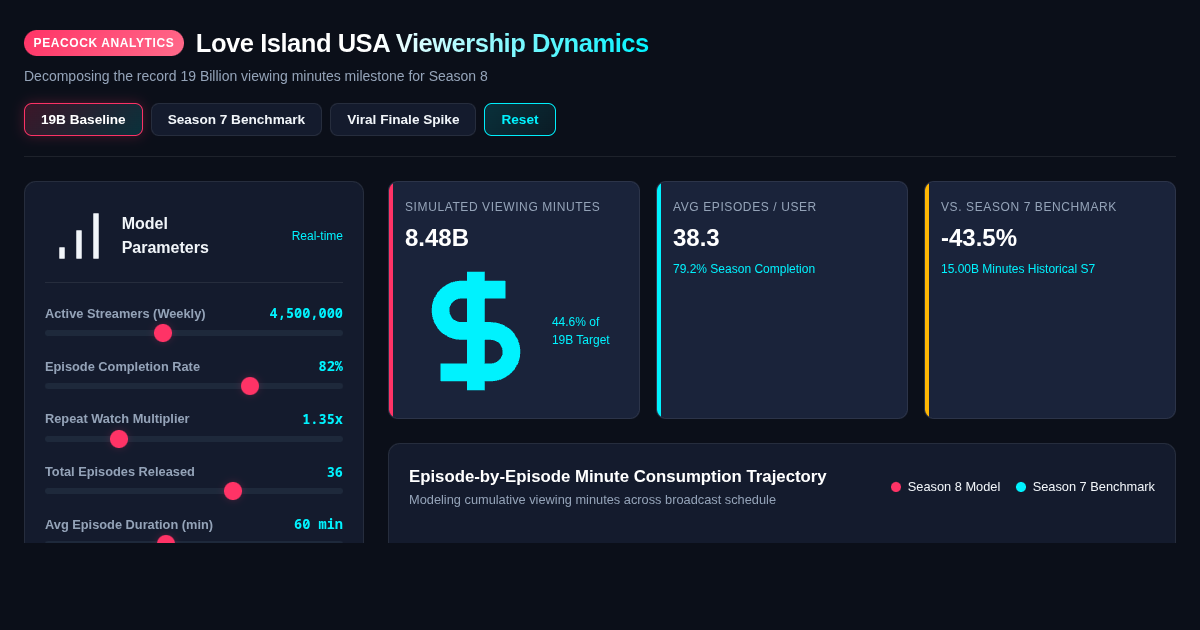Click the 38.3 avg episodes figure
The width and height of the screenshot is (1200, 630).
tap(696, 238)
